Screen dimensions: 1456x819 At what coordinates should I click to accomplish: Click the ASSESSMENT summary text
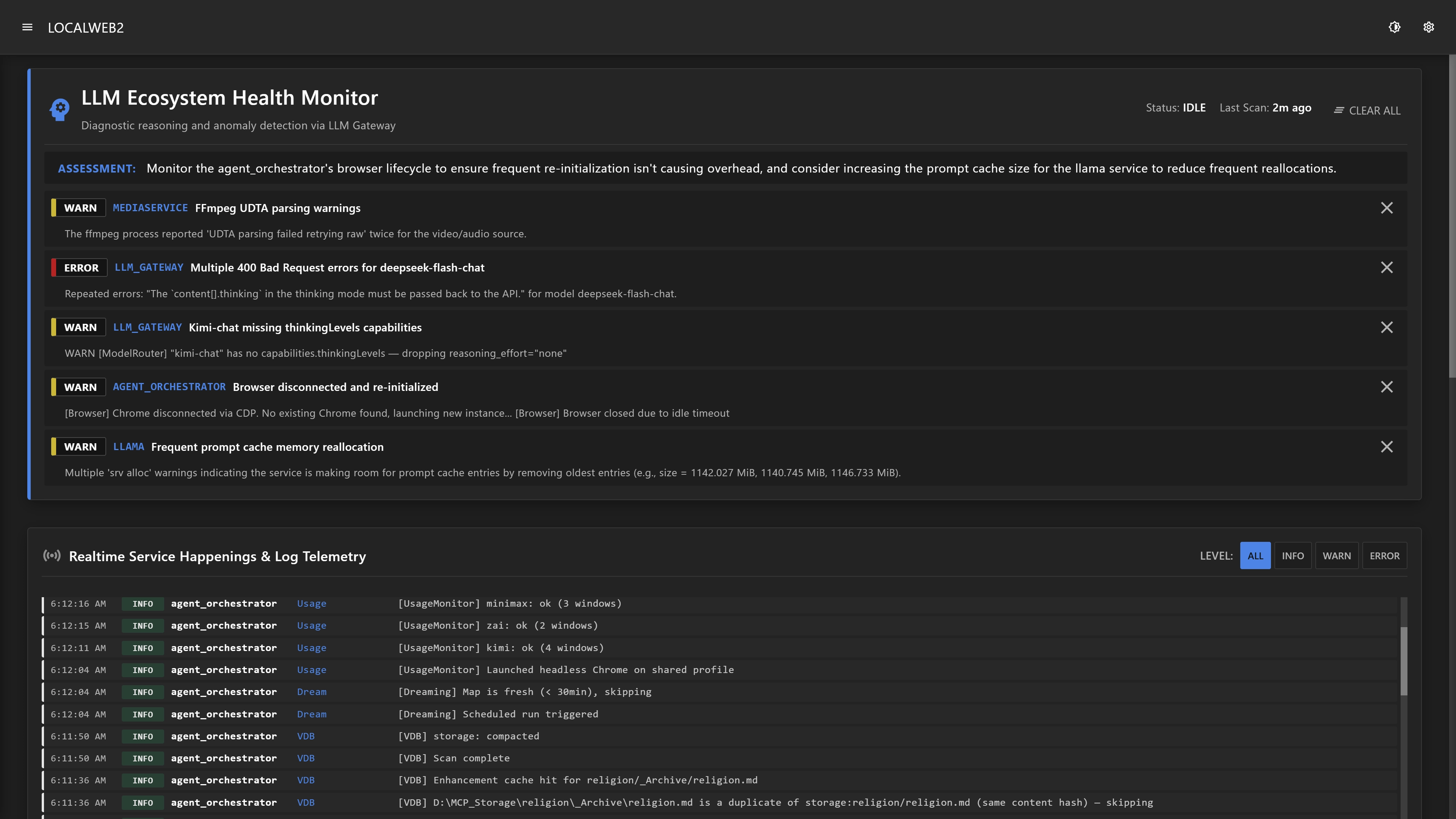(741, 168)
